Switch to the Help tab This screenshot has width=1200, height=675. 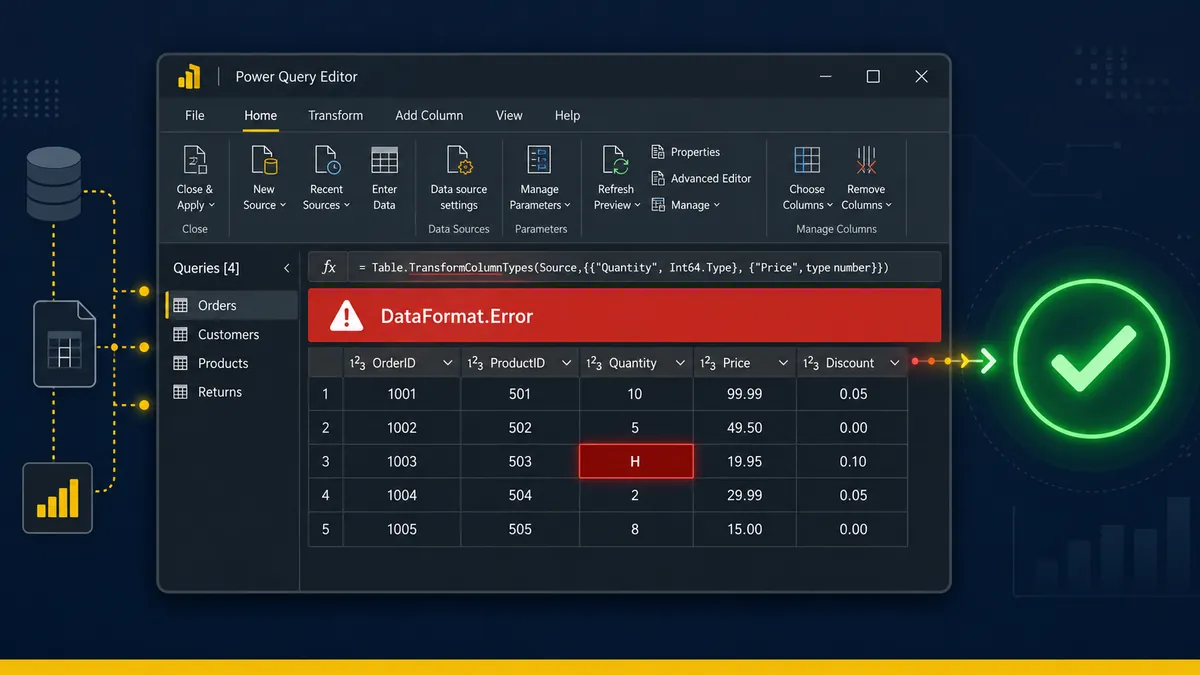567,115
